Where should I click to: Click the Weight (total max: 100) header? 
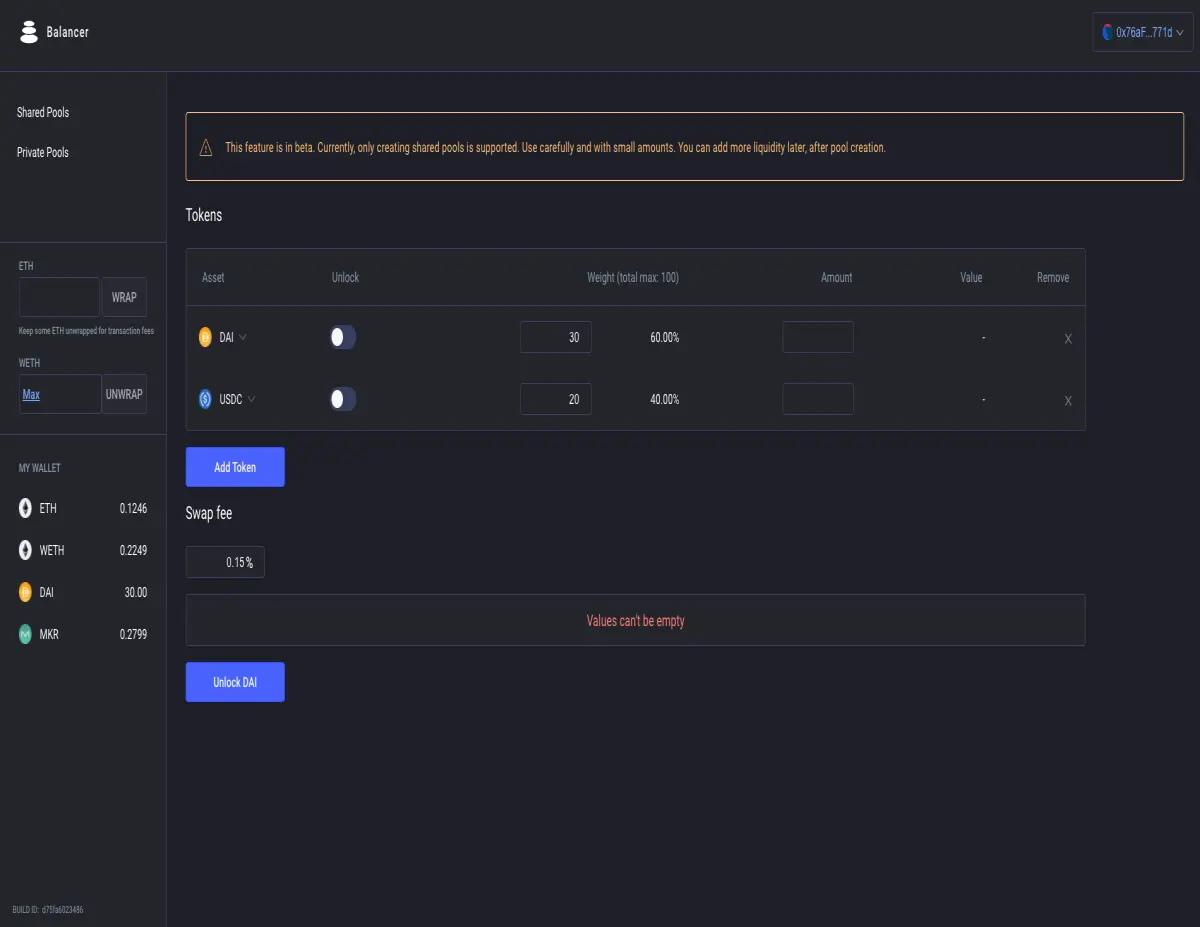coord(633,277)
